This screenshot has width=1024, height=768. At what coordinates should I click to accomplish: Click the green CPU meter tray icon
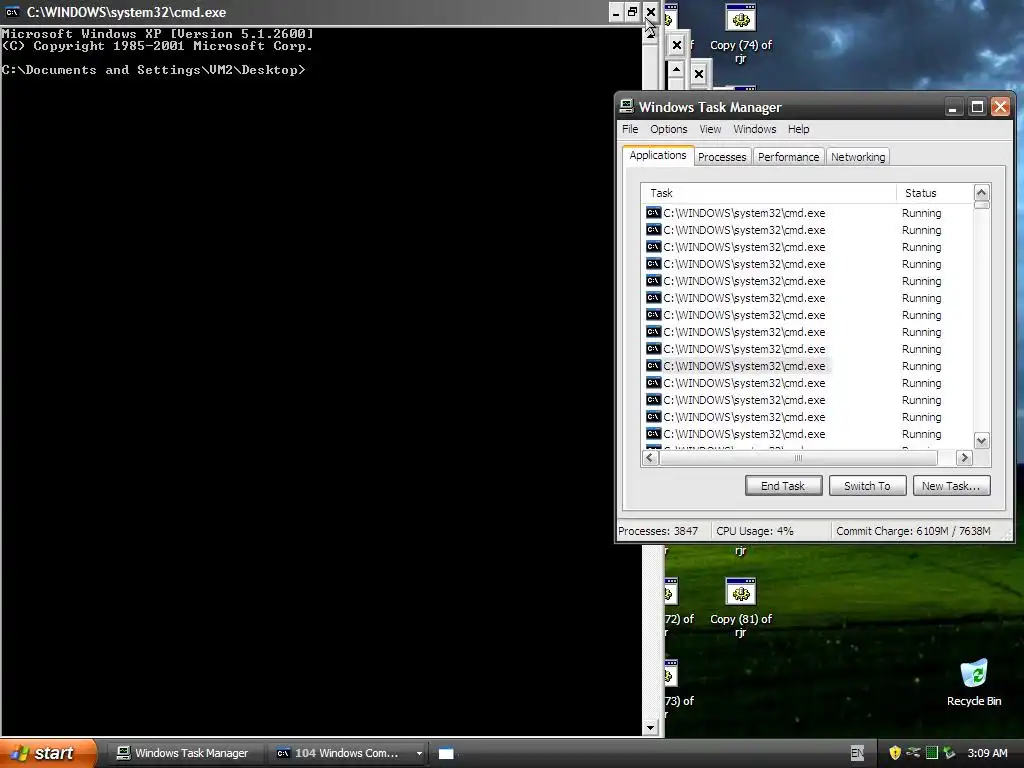(932, 753)
